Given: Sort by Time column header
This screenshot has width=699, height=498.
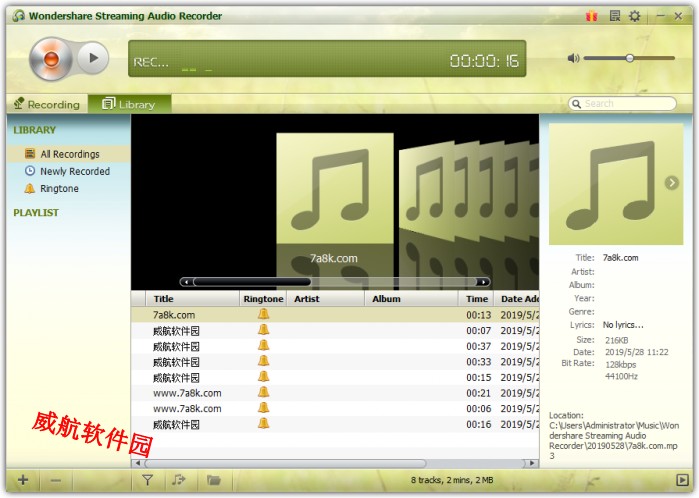Looking at the screenshot, I should (477, 299).
